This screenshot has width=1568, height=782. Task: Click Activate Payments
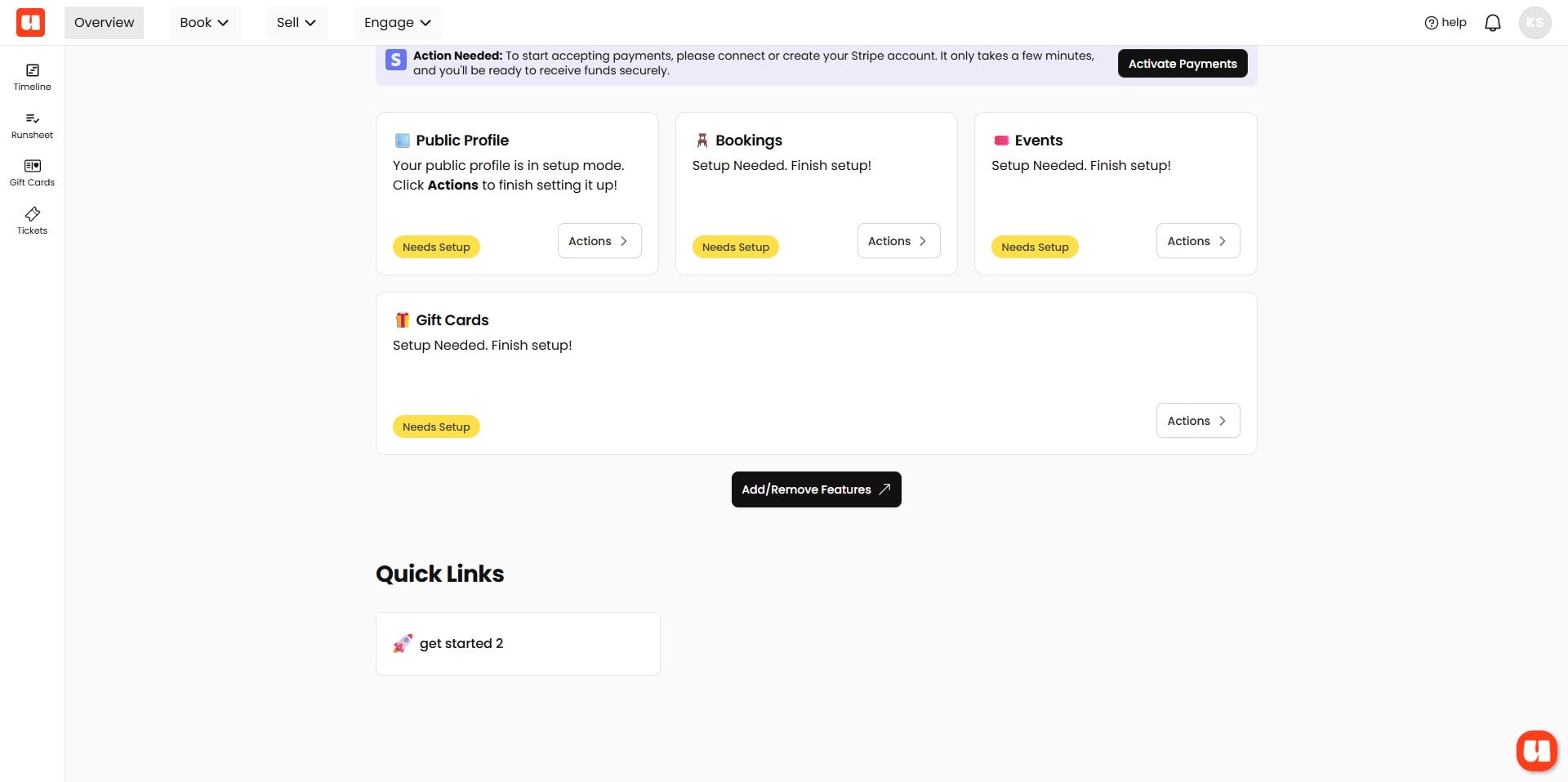point(1182,63)
